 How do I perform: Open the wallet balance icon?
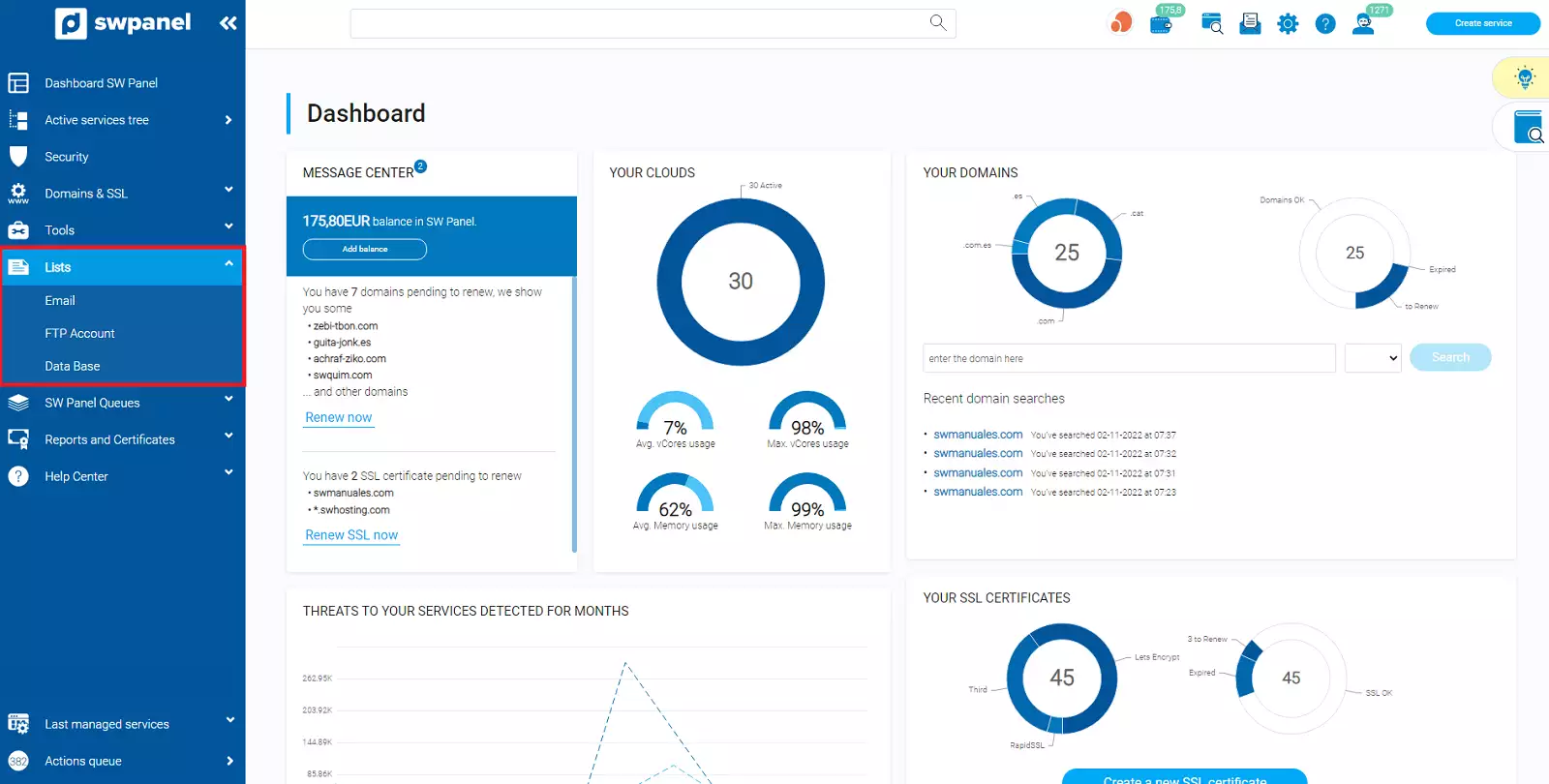pyautogui.click(x=1161, y=24)
